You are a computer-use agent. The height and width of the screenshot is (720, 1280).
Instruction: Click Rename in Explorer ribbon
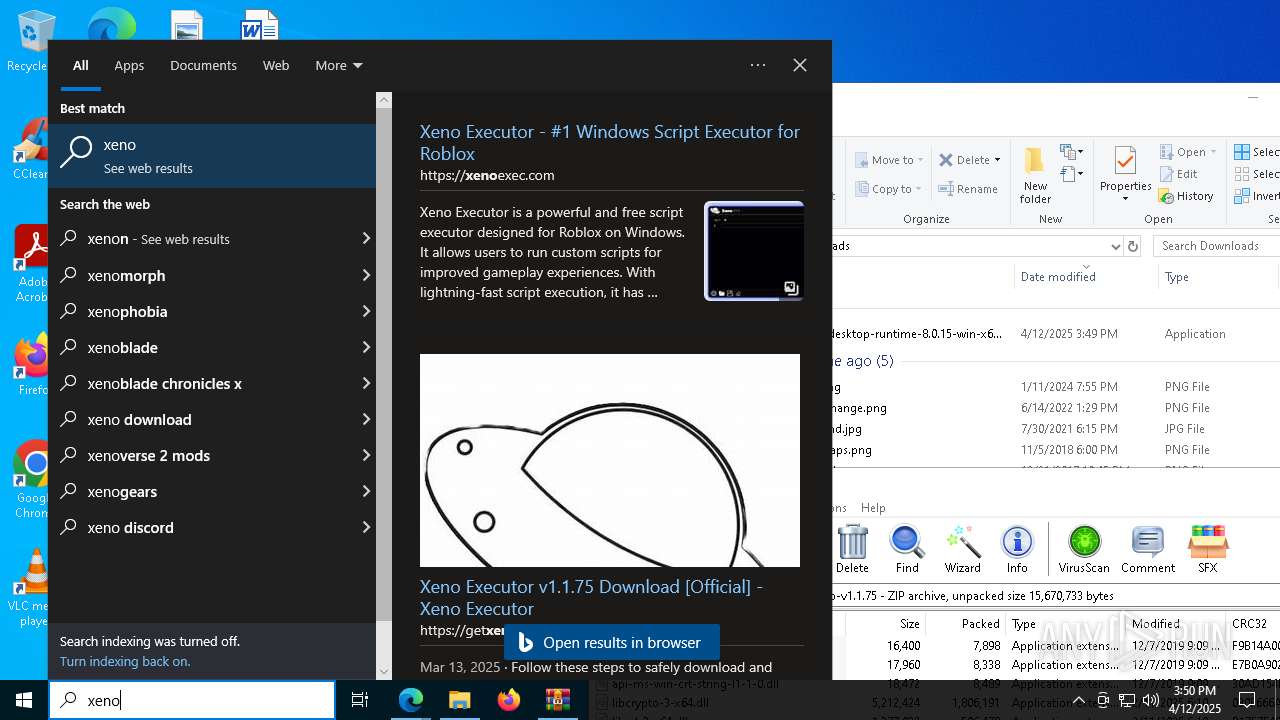pyautogui.click(x=968, y=189)
